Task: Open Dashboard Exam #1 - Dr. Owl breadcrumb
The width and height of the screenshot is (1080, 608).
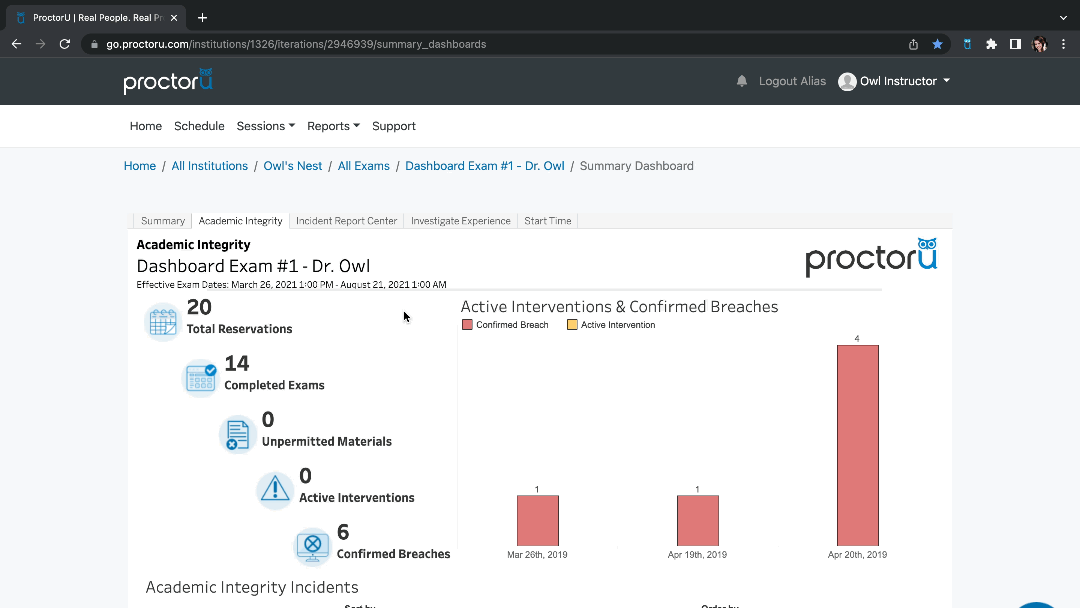Action: coord(485,166)
